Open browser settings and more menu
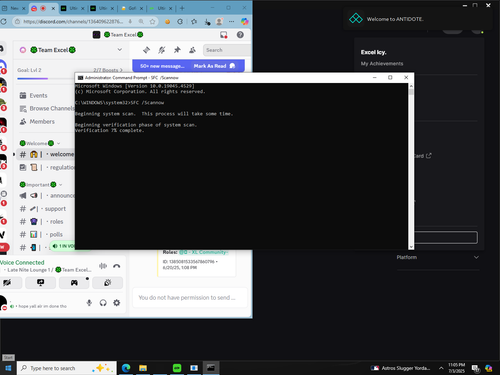The width and height of the screenshot is (500, 375). click(x=231, y=22)
